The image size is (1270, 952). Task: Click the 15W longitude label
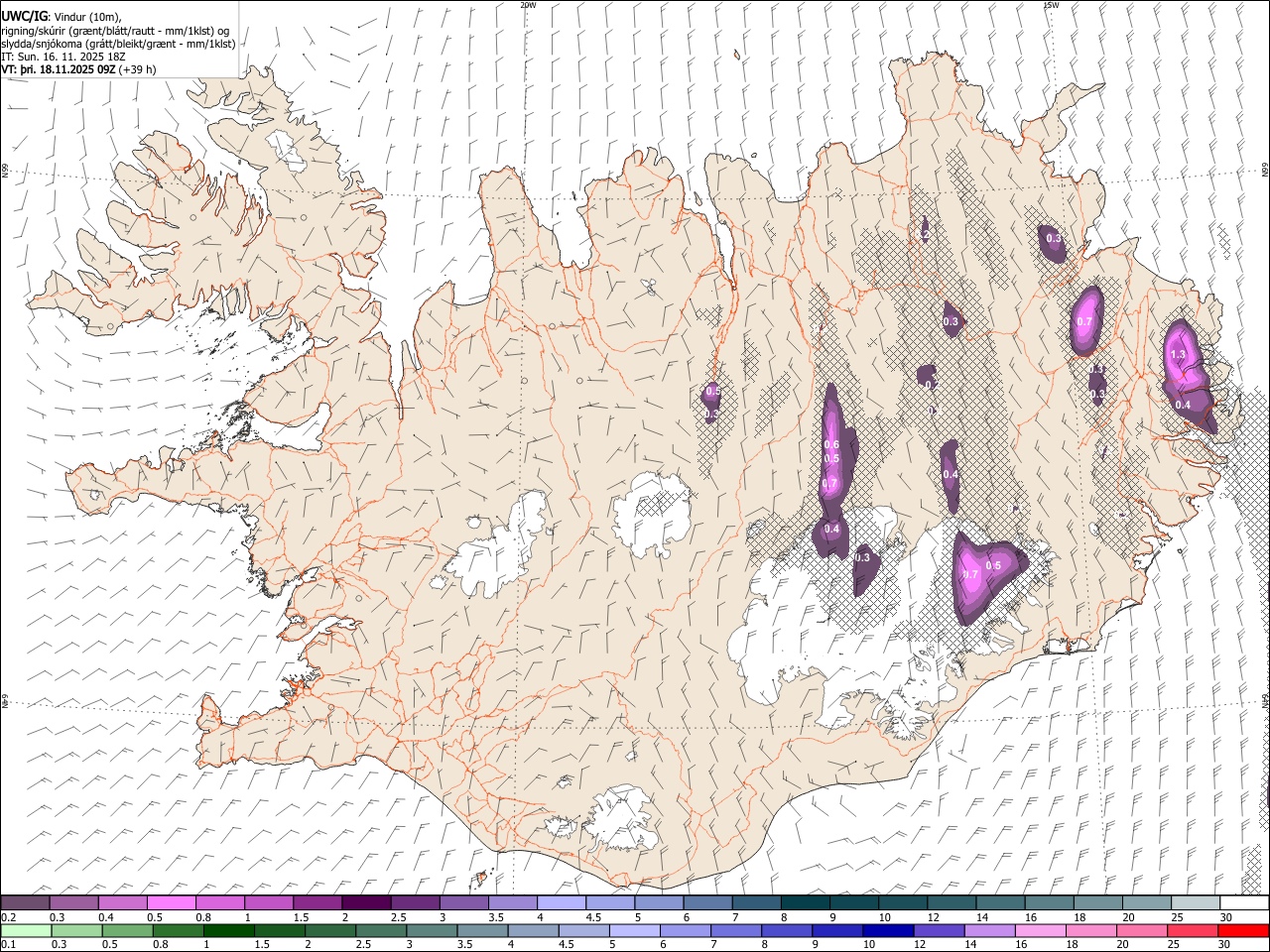pos(1051,5)
